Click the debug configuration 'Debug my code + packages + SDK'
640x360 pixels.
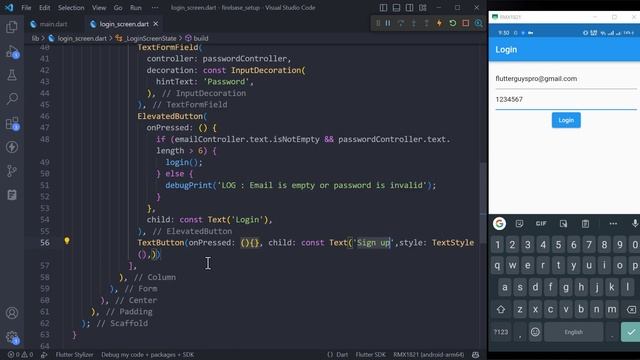click(x=147, y=355)
